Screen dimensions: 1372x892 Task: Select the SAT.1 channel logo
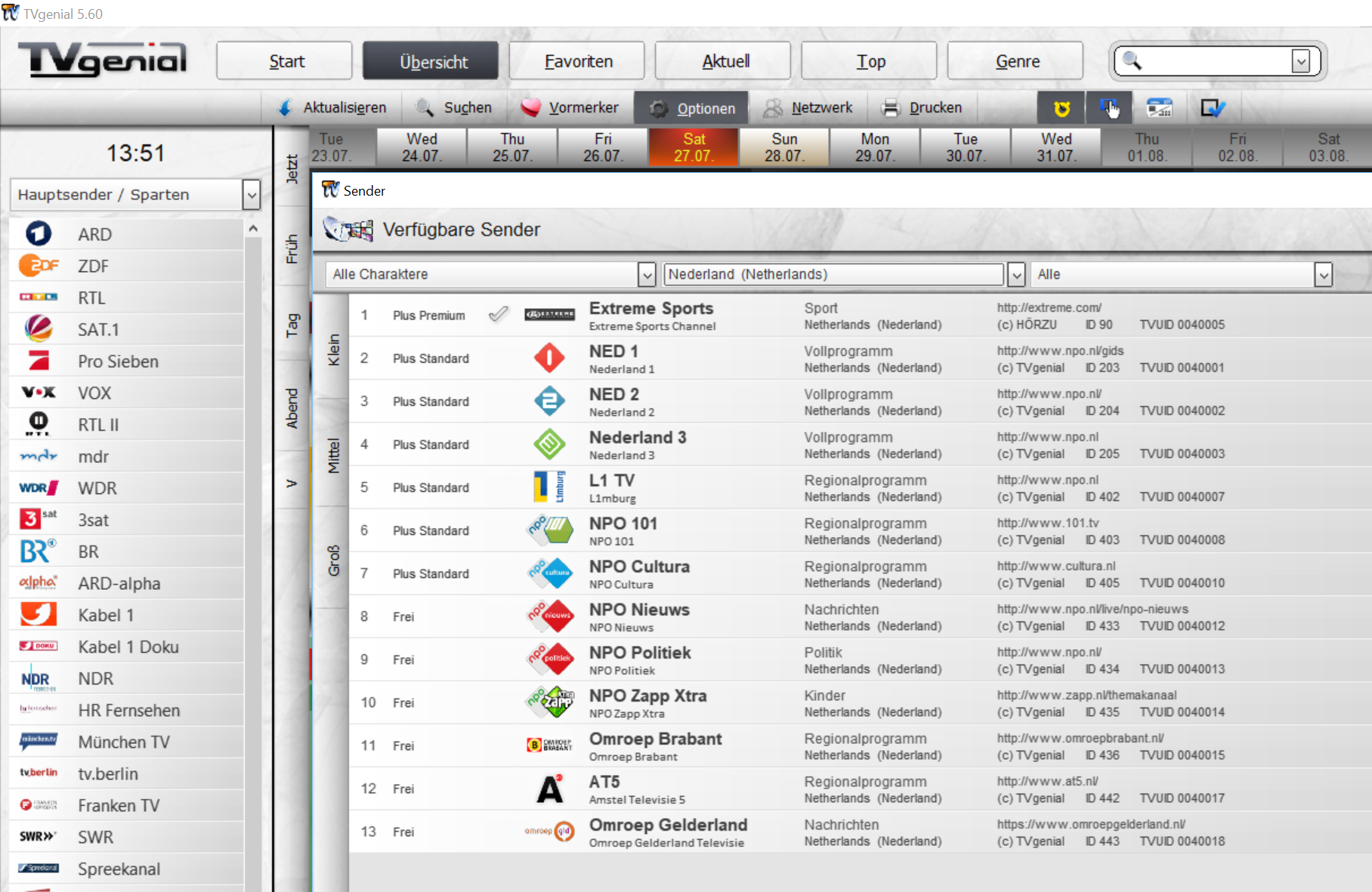pyautogui.click(x=39, y=329)
